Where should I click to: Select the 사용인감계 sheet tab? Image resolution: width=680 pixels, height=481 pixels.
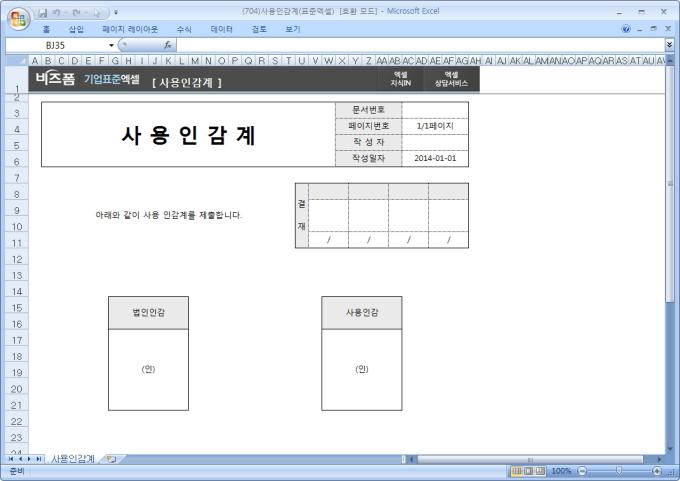pos(73,459)
